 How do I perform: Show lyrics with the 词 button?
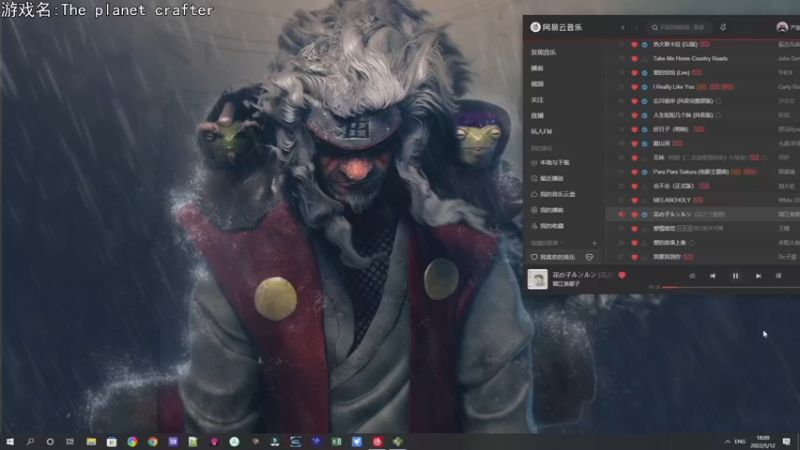pyautogui.click(x=778, y=276)
